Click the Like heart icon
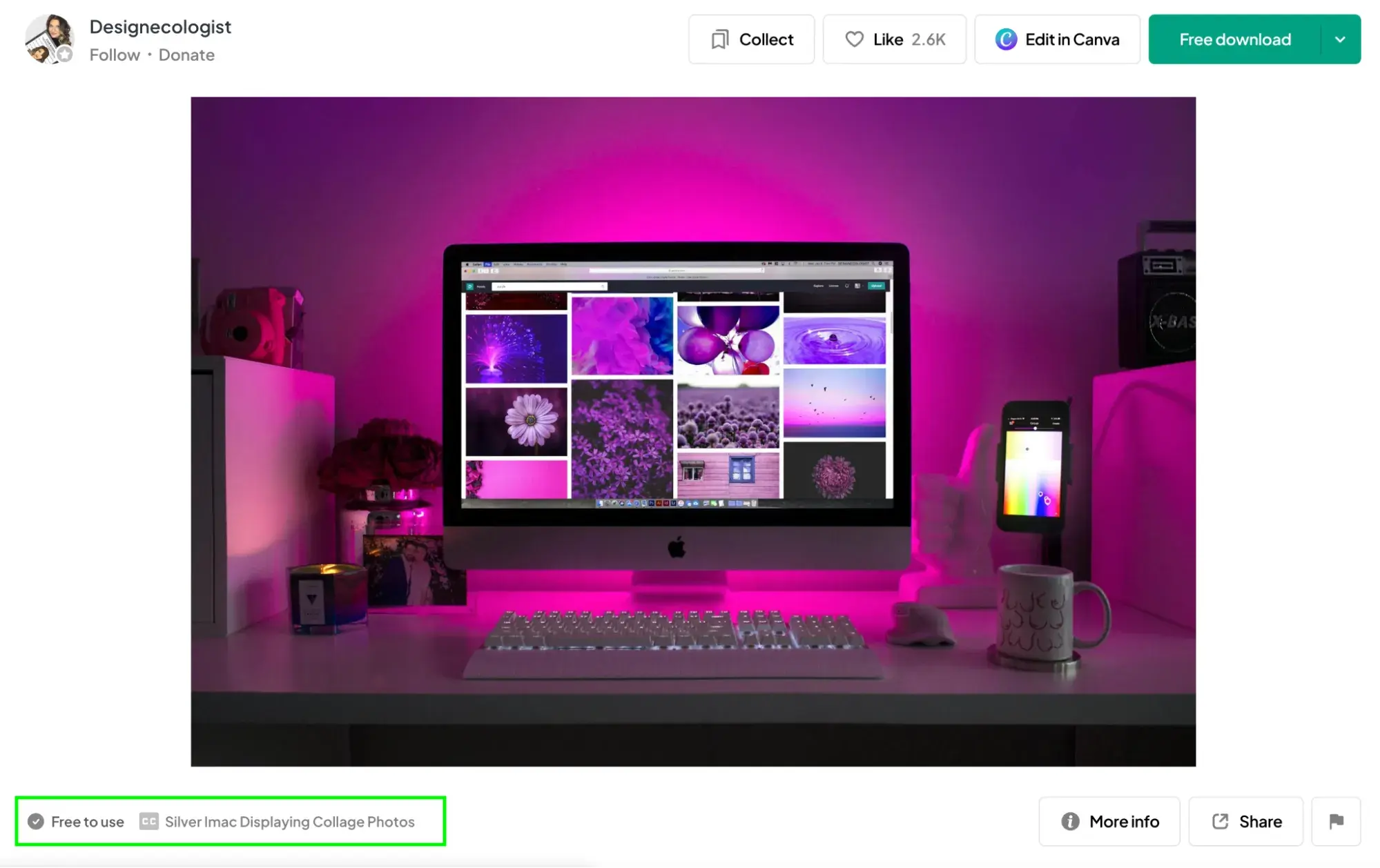 (854, 39)
